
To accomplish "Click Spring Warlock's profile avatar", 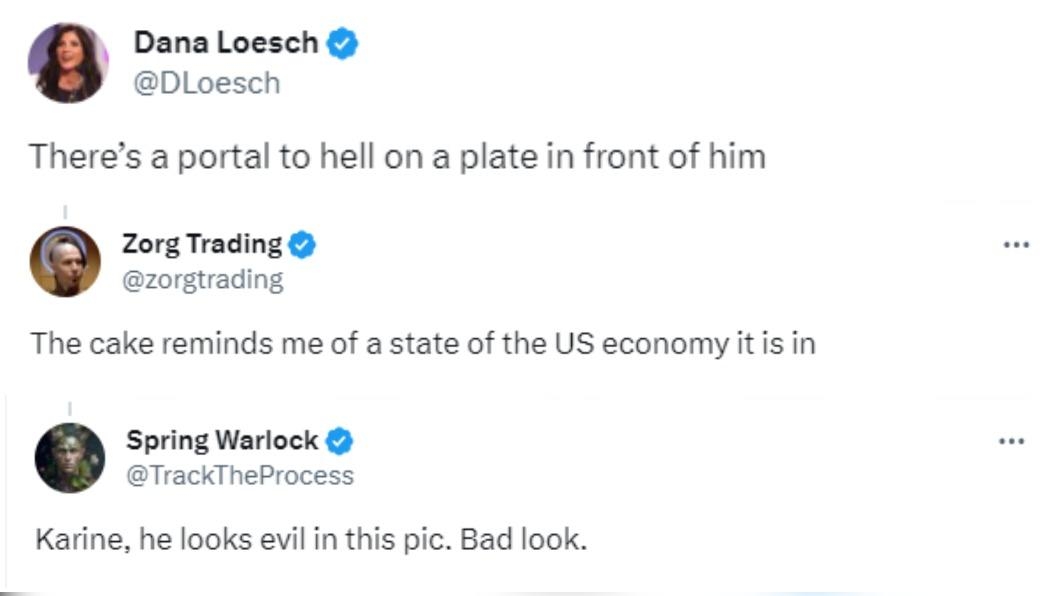I will pyautogui.click(x=70, y=458).
